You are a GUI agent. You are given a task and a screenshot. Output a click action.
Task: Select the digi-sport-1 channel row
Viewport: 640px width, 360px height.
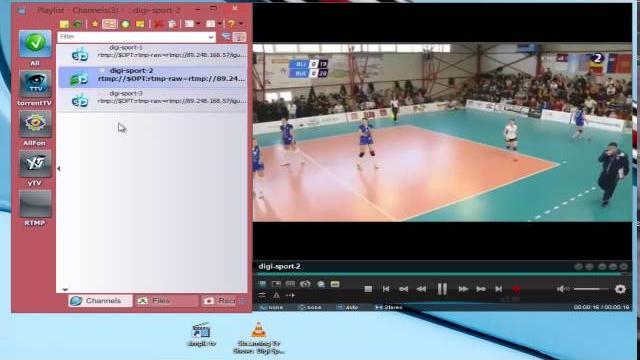[152, 54]
